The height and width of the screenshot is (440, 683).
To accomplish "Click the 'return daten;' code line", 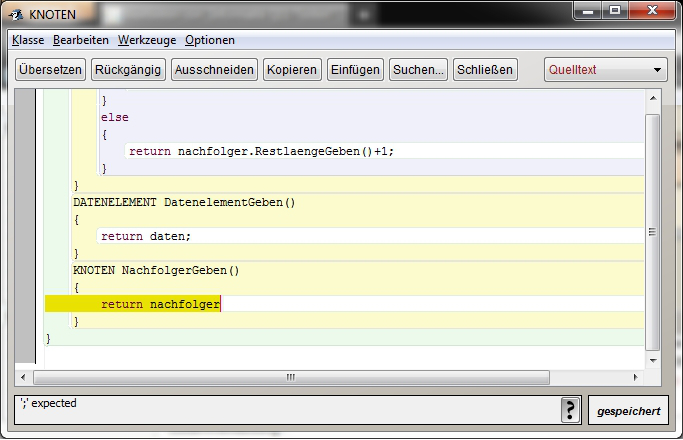I will click(x=145, y=236).
